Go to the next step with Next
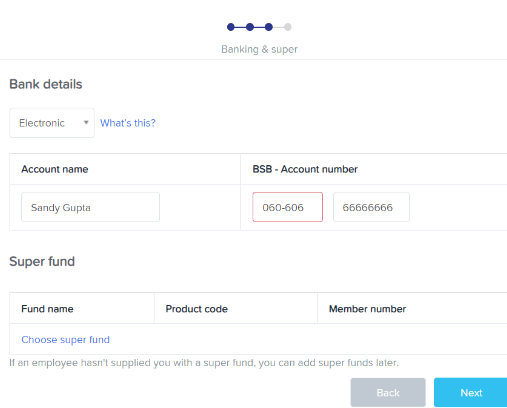 pyautogui.click(x=471, y=392)
